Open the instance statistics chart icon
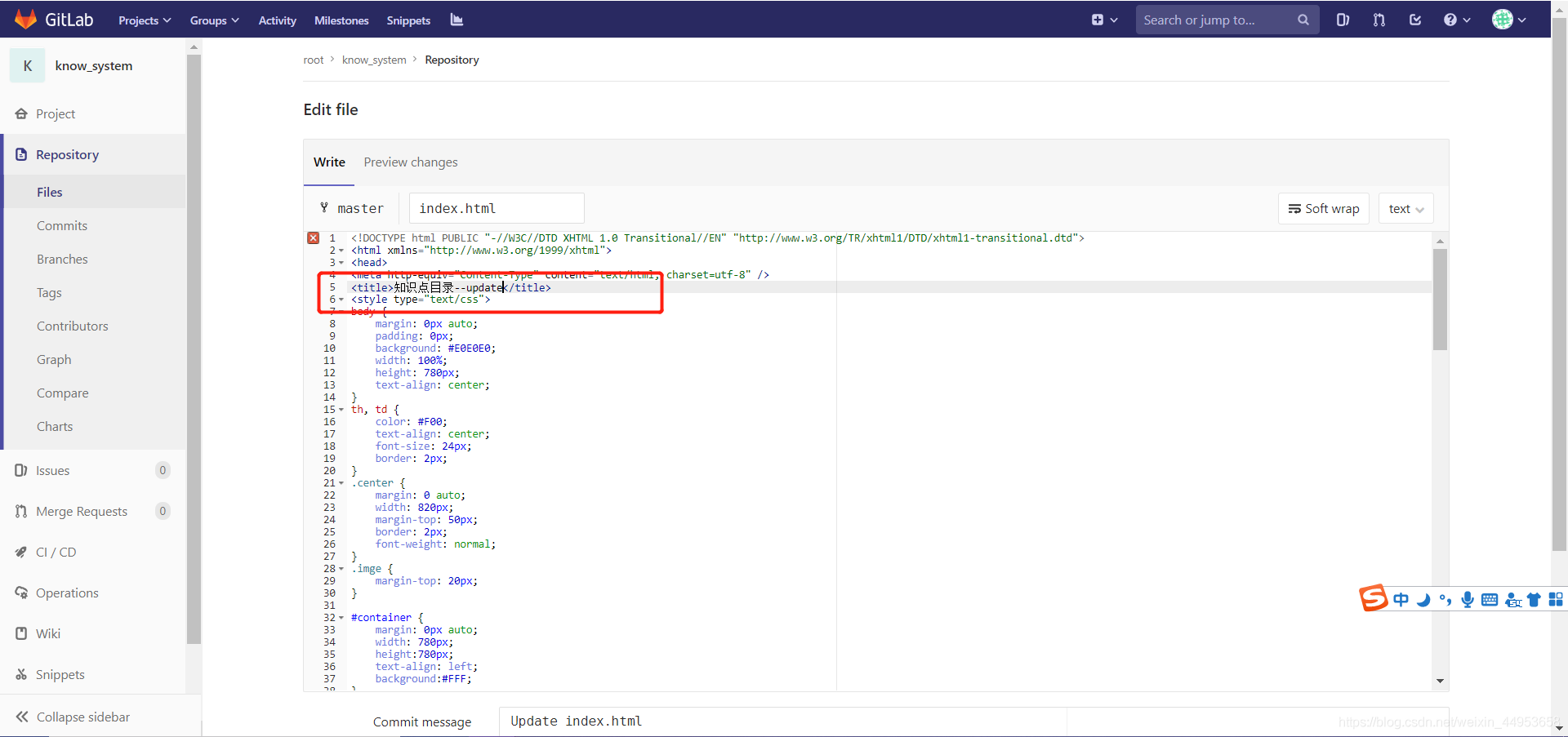 click(x=457, y=20)
